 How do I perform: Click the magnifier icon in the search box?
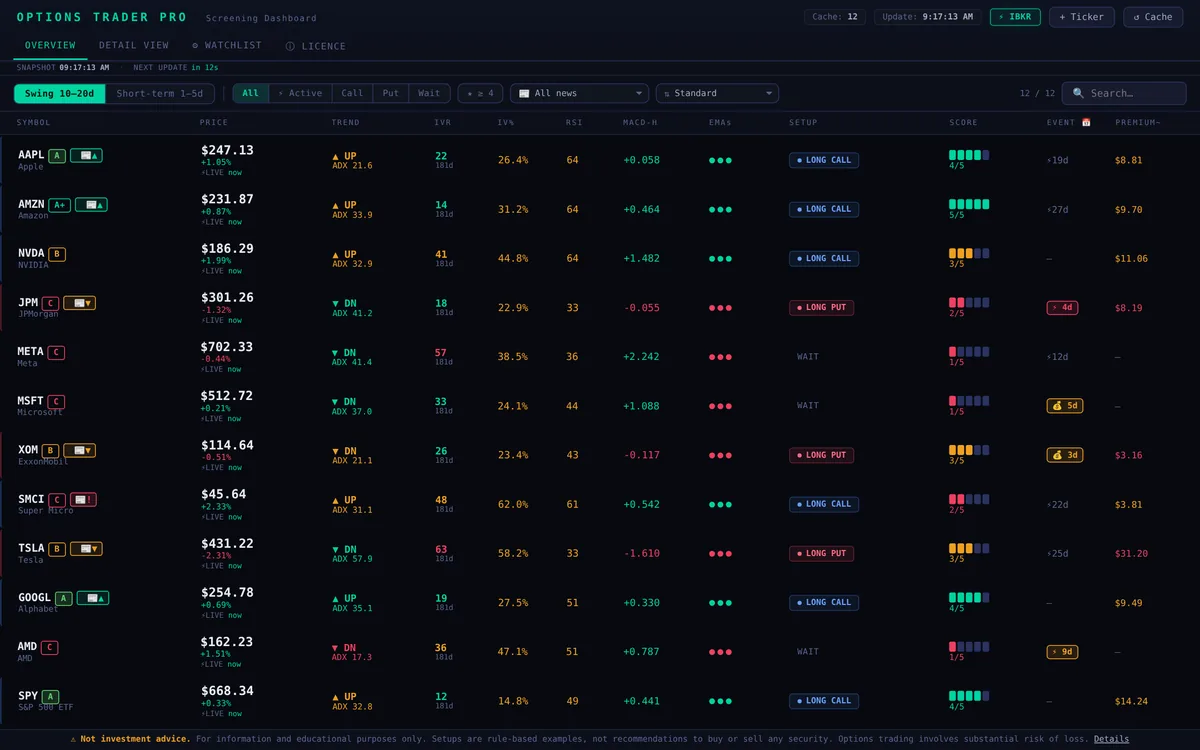(1078, 93)
